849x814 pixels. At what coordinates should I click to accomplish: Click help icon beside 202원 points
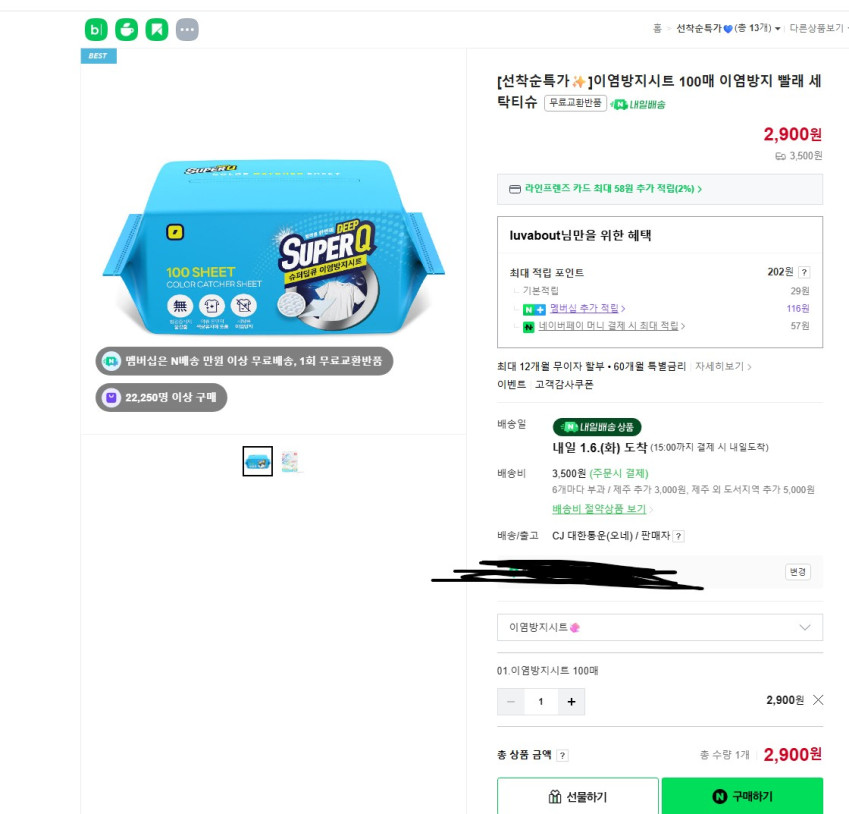804,272
